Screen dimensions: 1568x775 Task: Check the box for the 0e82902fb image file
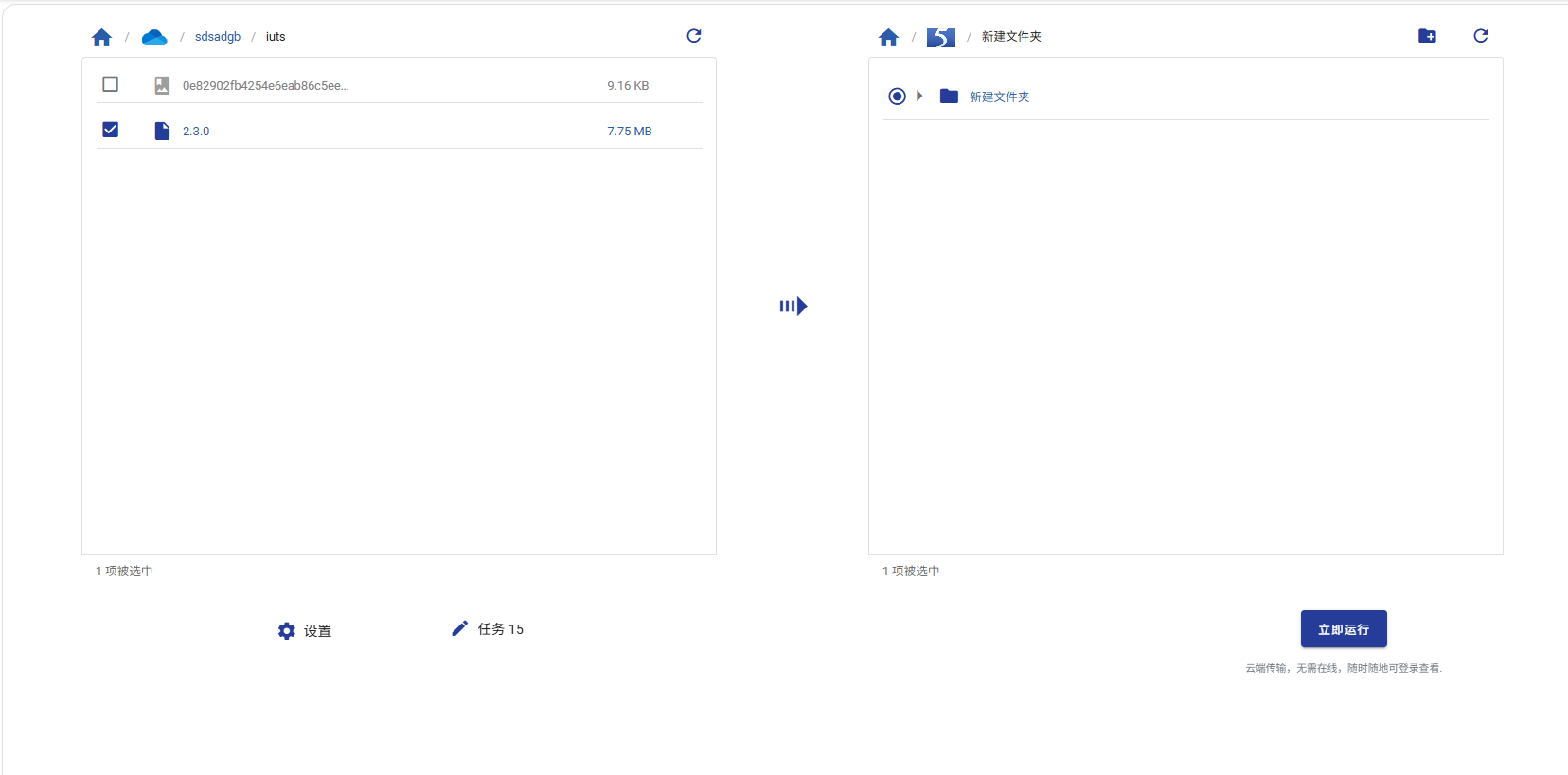111,84
